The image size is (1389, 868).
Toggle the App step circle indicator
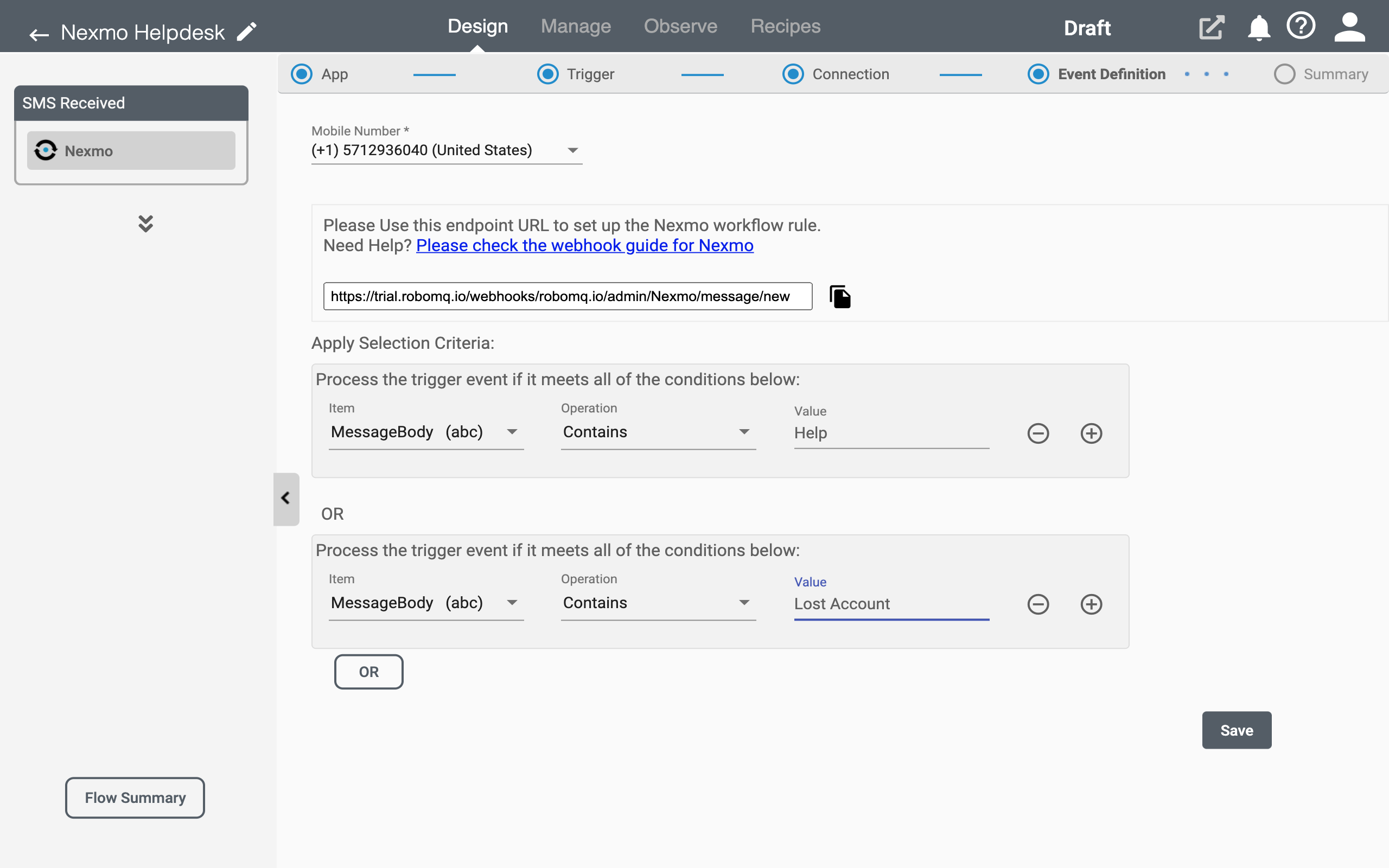[302, 73]
